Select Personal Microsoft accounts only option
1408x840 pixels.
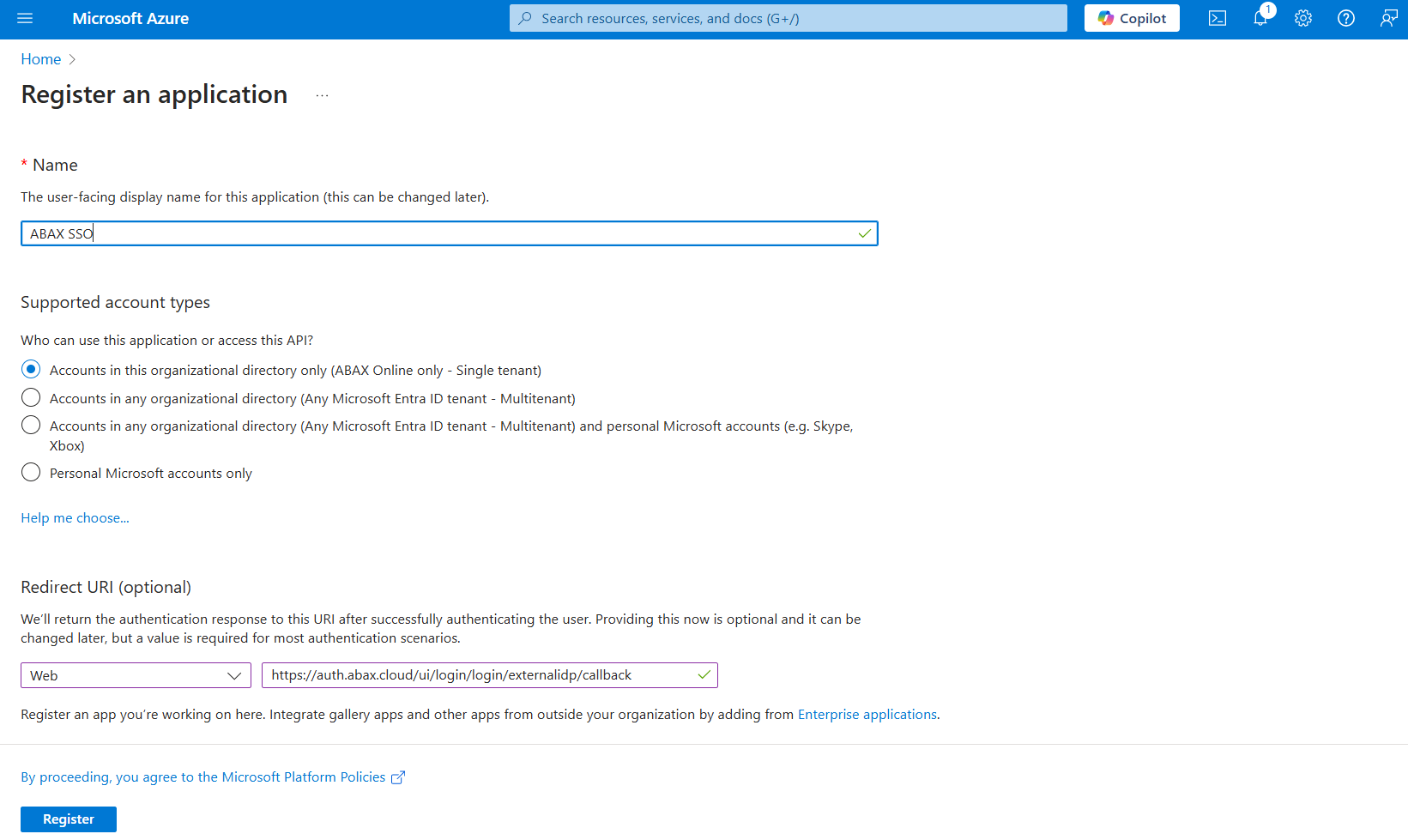coord(31,473)
